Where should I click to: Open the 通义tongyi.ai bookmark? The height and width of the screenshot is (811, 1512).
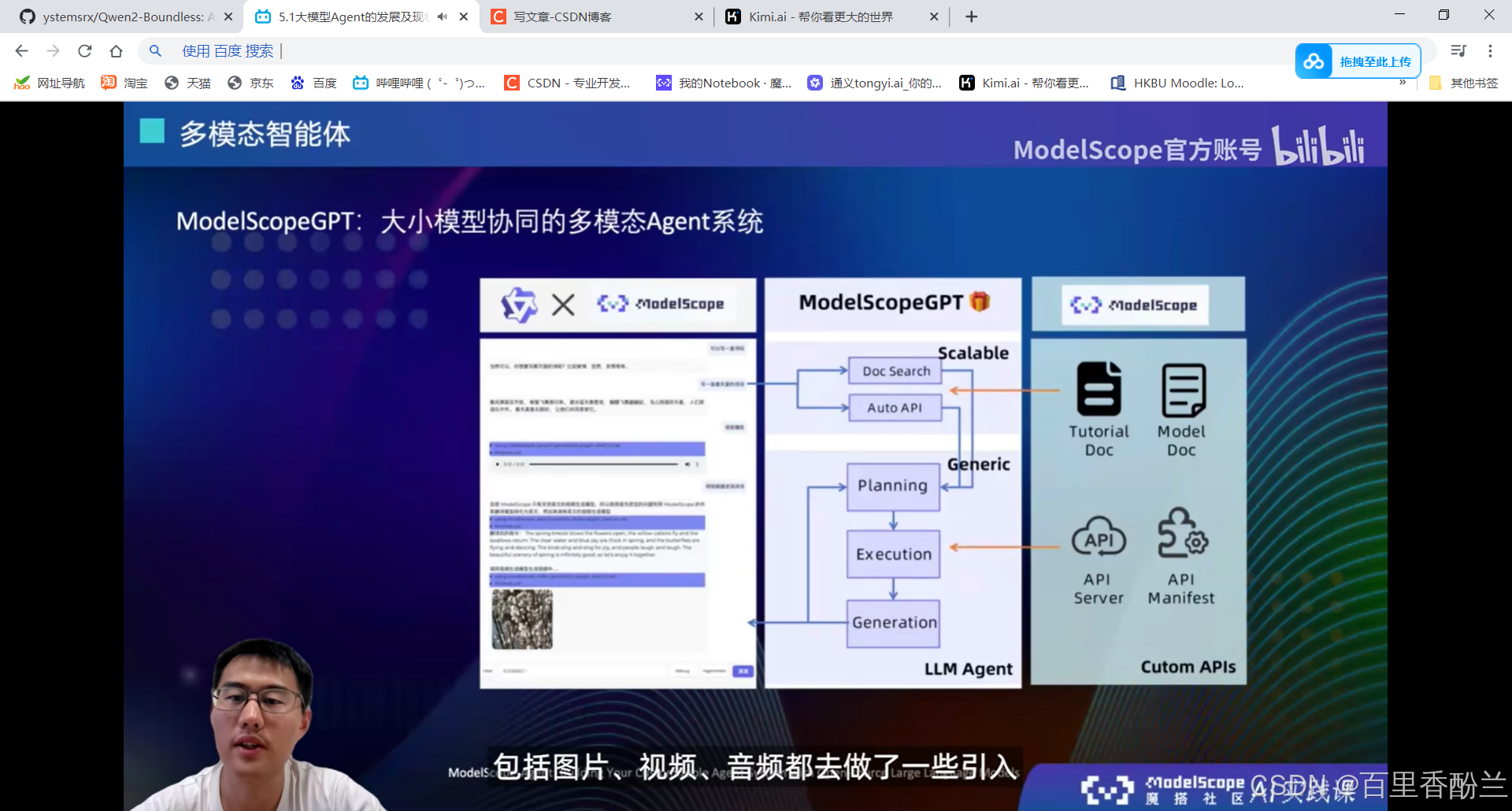coord(875,83)
